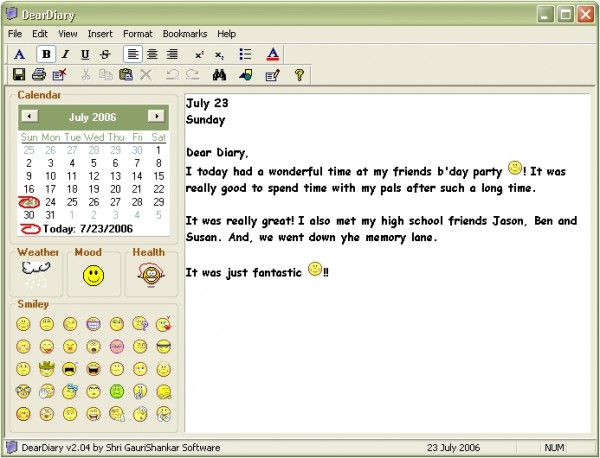Image resolution: width=600 pixels, height=458 pixels.
Task: Maximize the DearDiary window
Action: (565, 15)
